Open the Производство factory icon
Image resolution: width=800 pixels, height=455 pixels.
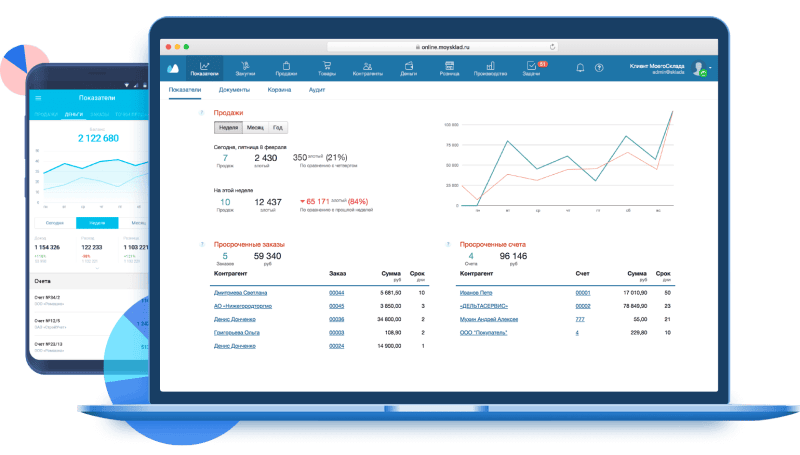(490, 66)
